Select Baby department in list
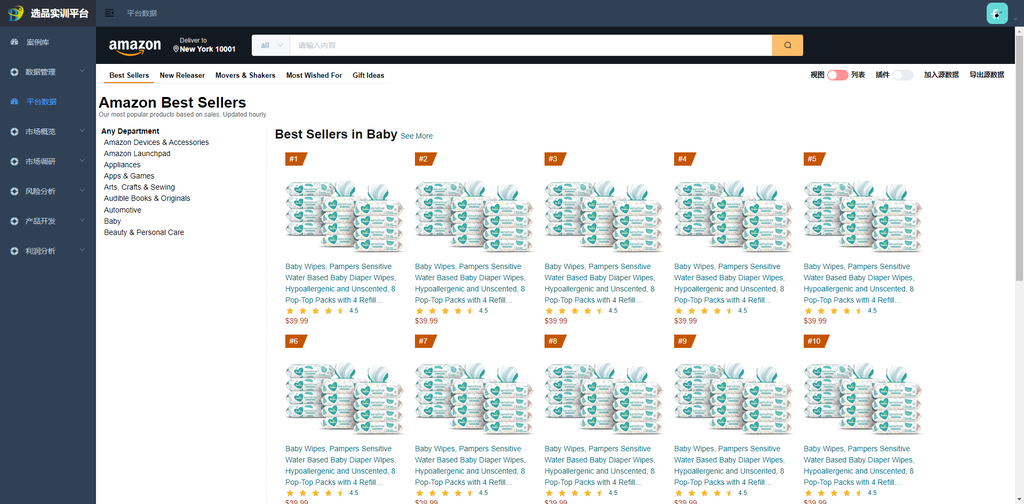The height and width of the screenshot is (504, 1024). tap(112, 221)
